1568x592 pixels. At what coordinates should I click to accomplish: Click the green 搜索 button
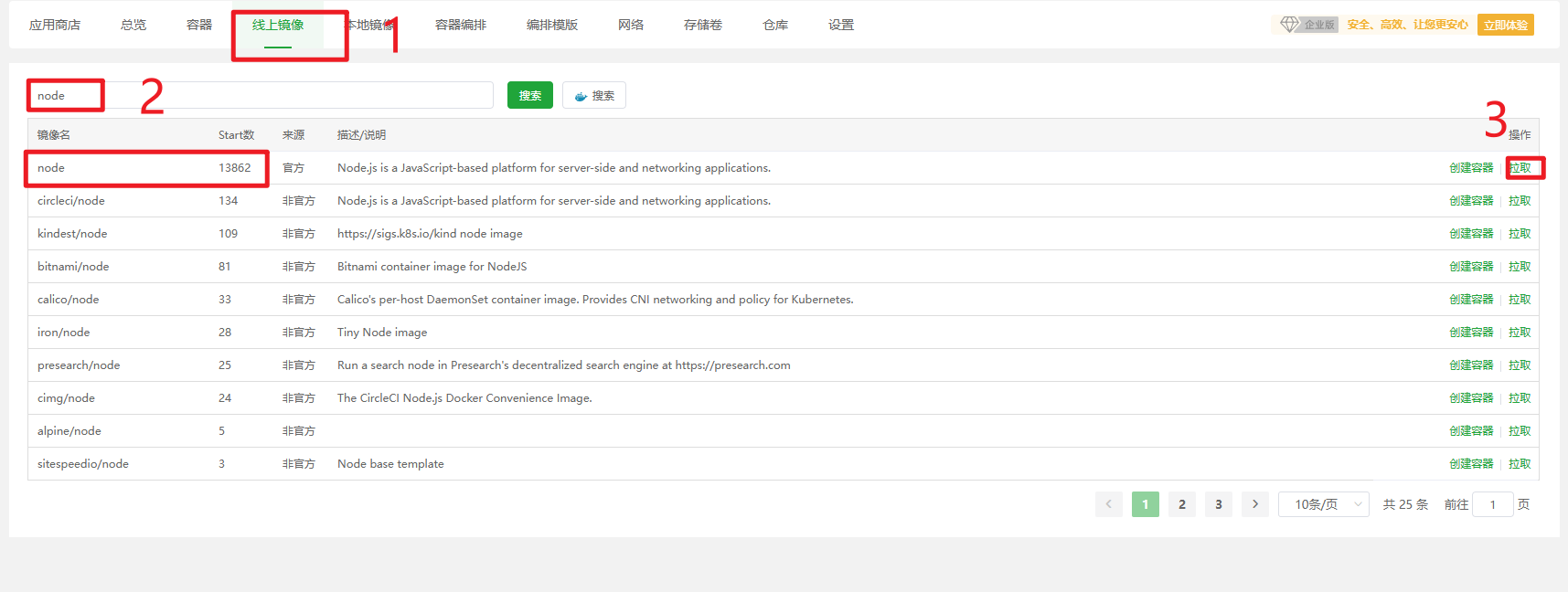pyautogui.click(x=530, y=96)
